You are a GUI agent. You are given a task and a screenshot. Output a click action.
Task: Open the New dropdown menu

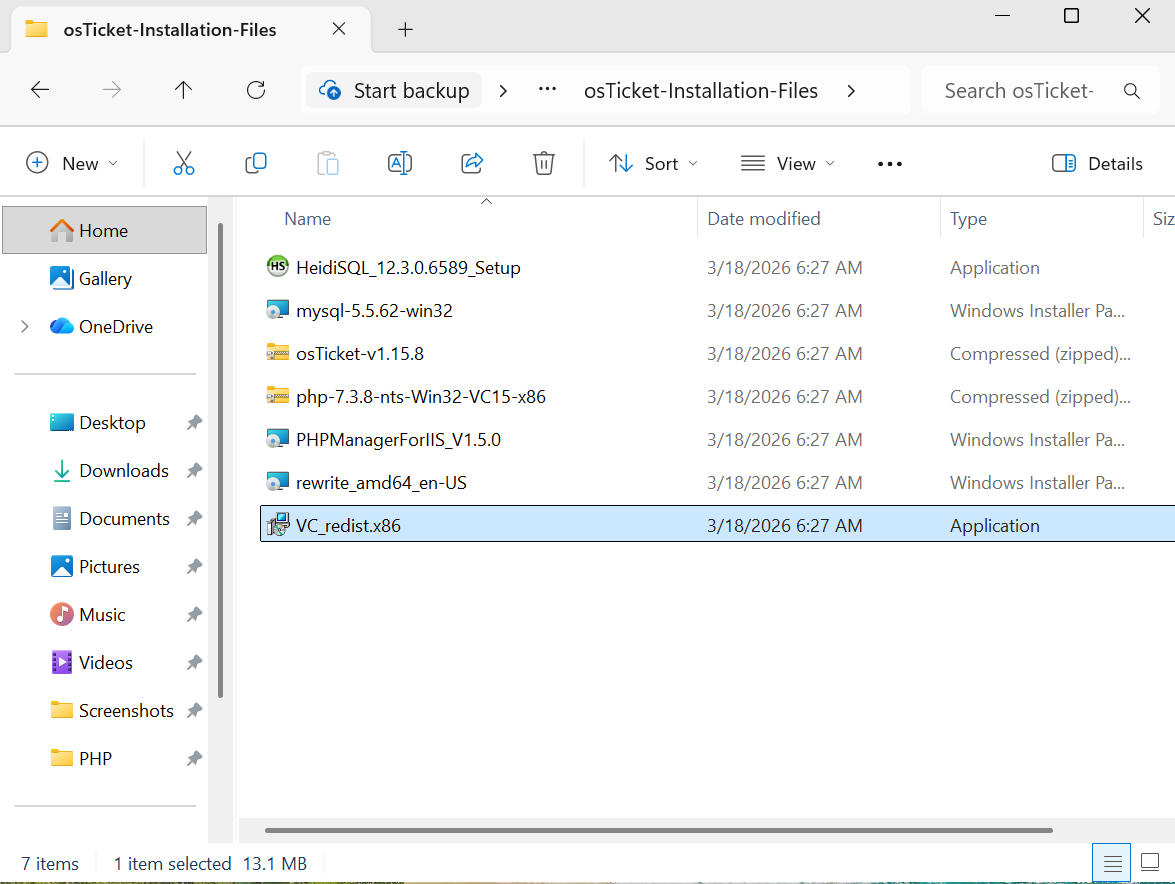tap(73, 163)
